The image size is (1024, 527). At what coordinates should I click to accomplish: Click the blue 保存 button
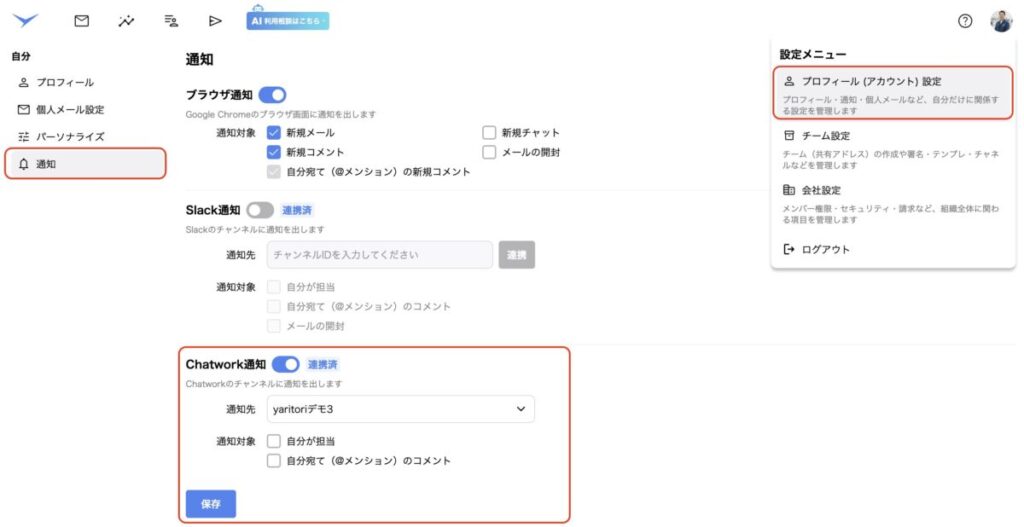211,503
